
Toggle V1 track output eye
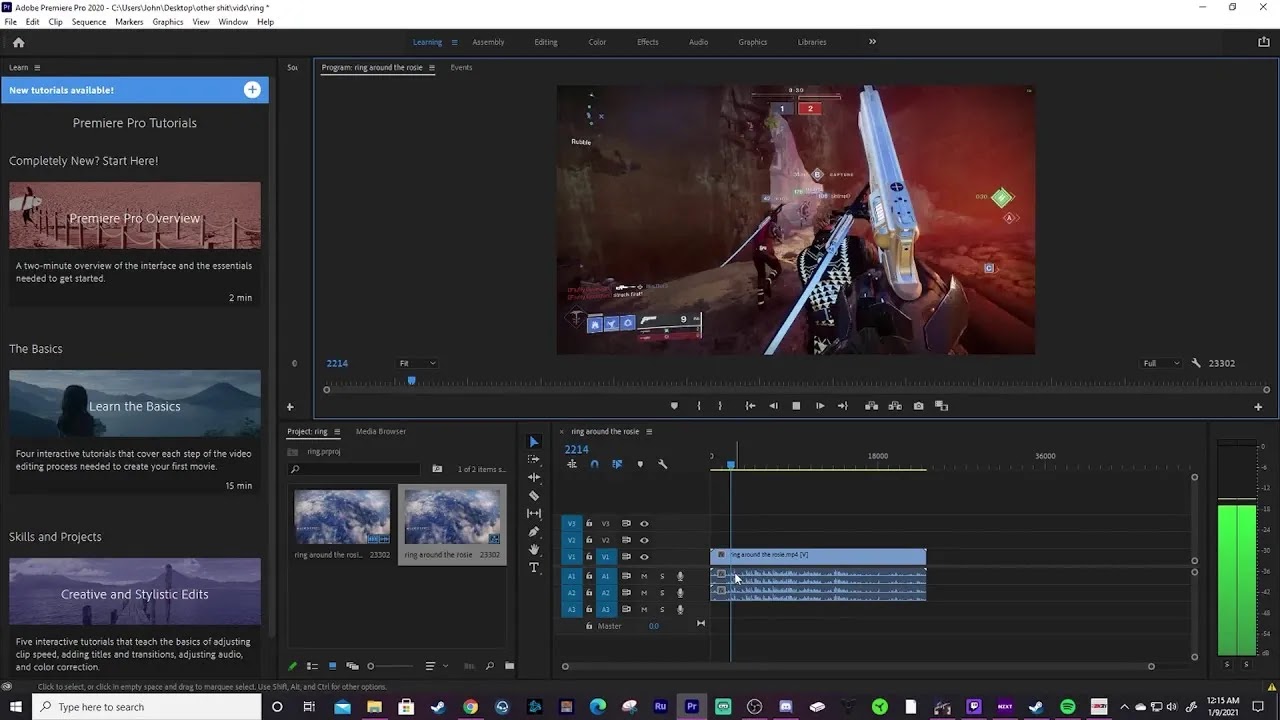coord(644,557)
